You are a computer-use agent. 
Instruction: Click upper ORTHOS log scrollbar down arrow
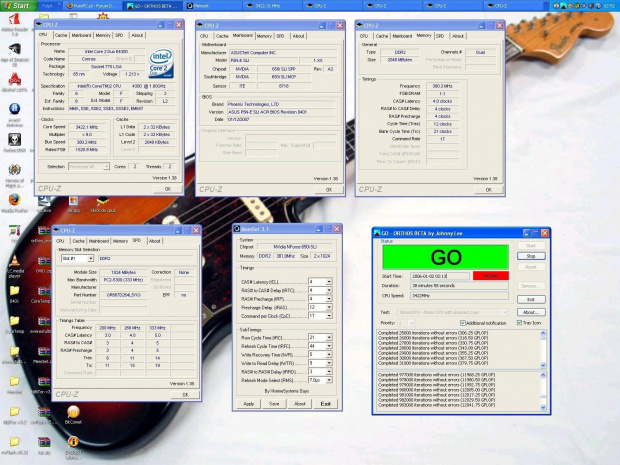543,365
